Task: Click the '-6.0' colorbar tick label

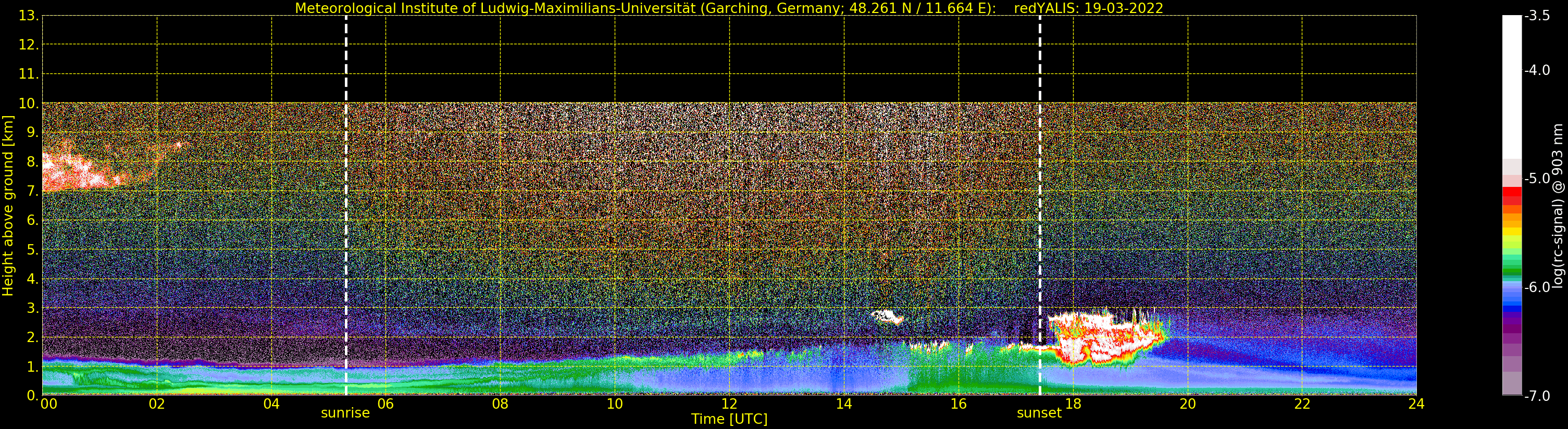Action: tap(1537, 287)
